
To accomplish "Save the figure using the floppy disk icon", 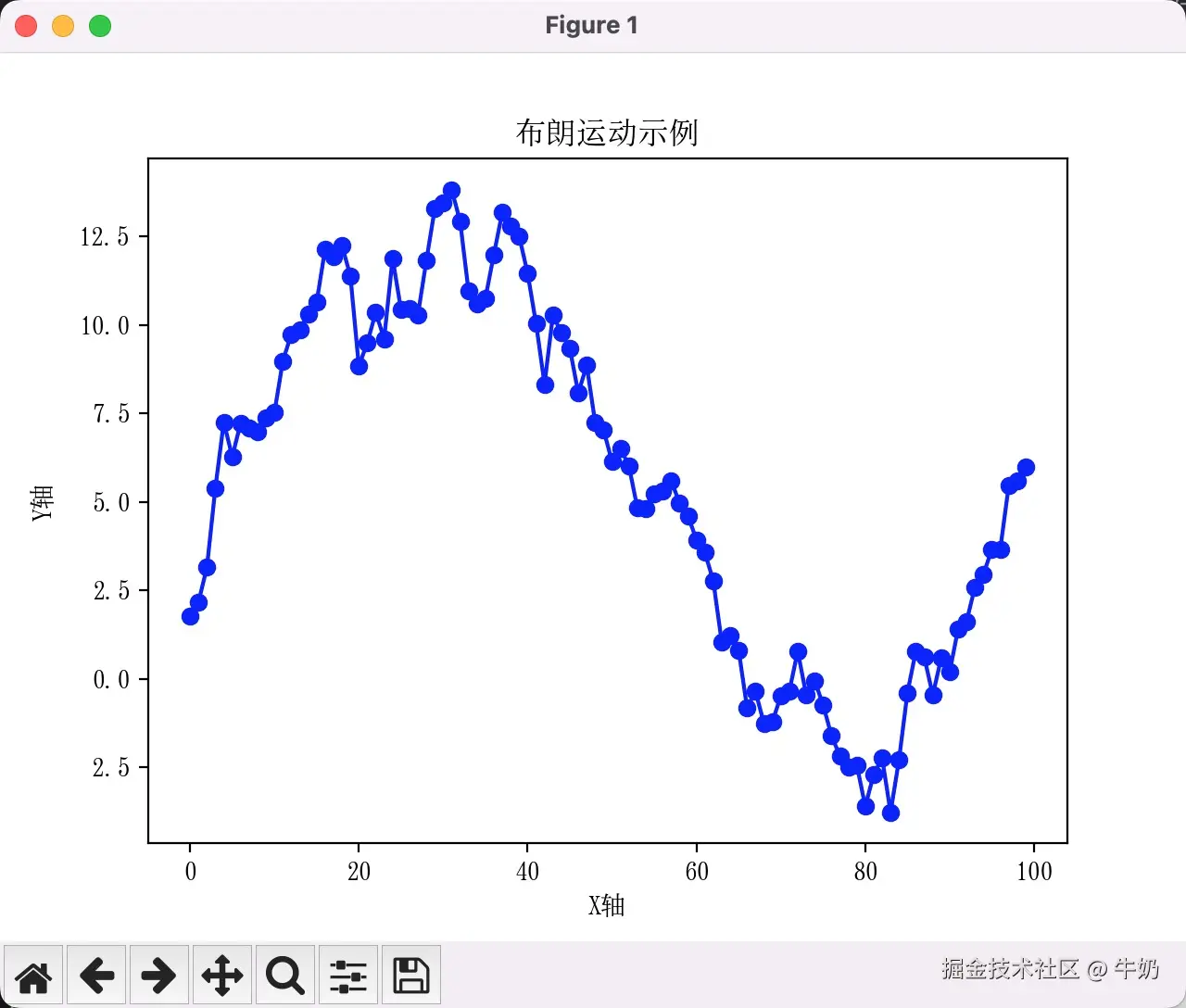I will [x=410, y=975].
